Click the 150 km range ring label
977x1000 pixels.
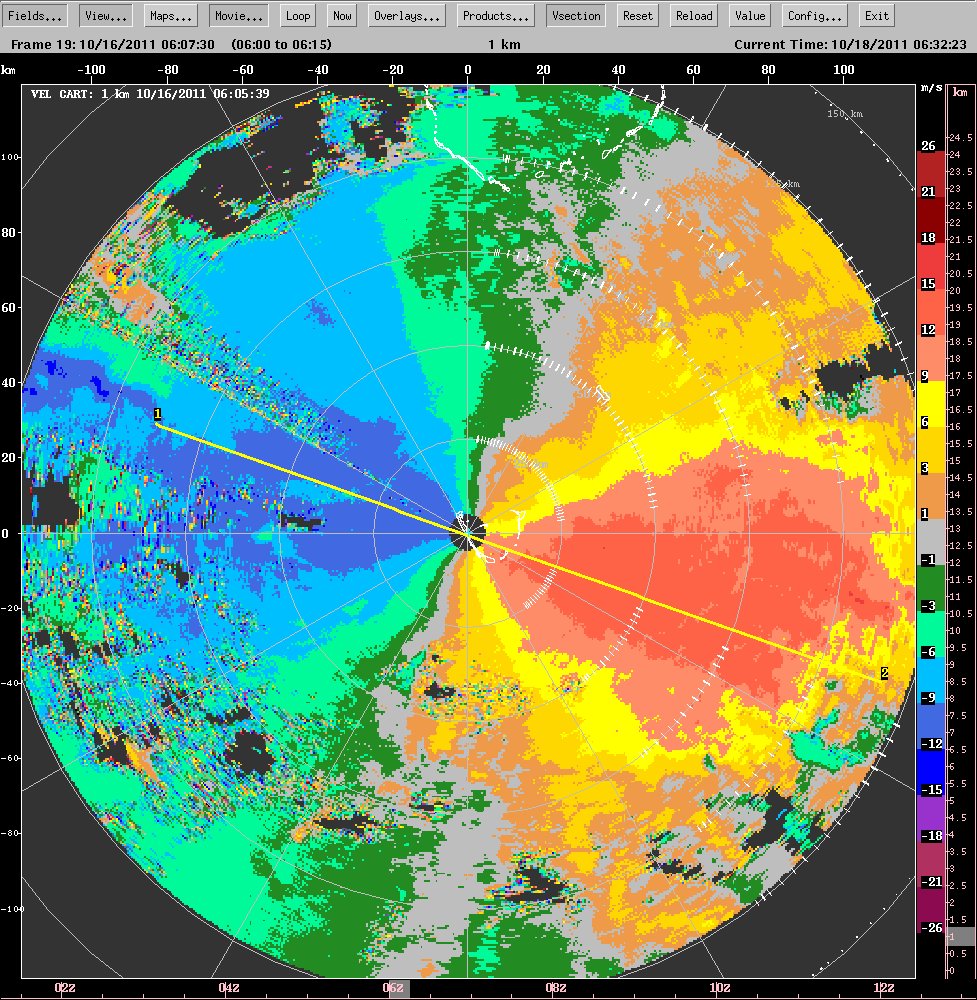pos(845,114)
